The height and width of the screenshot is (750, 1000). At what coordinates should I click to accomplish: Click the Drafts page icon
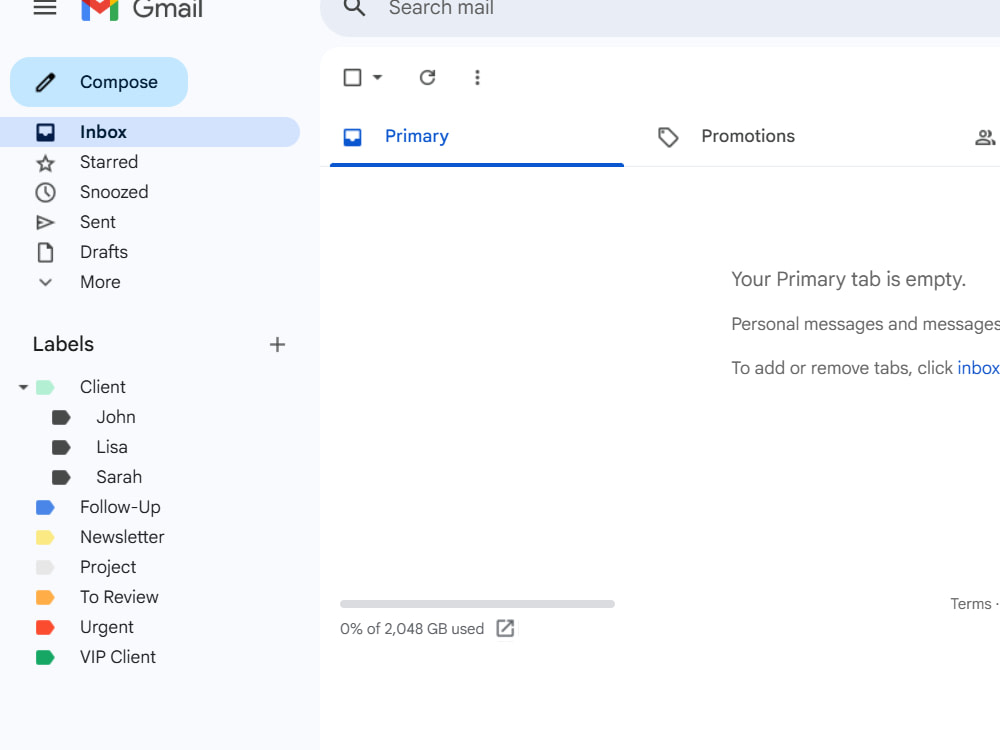(45, 253)
